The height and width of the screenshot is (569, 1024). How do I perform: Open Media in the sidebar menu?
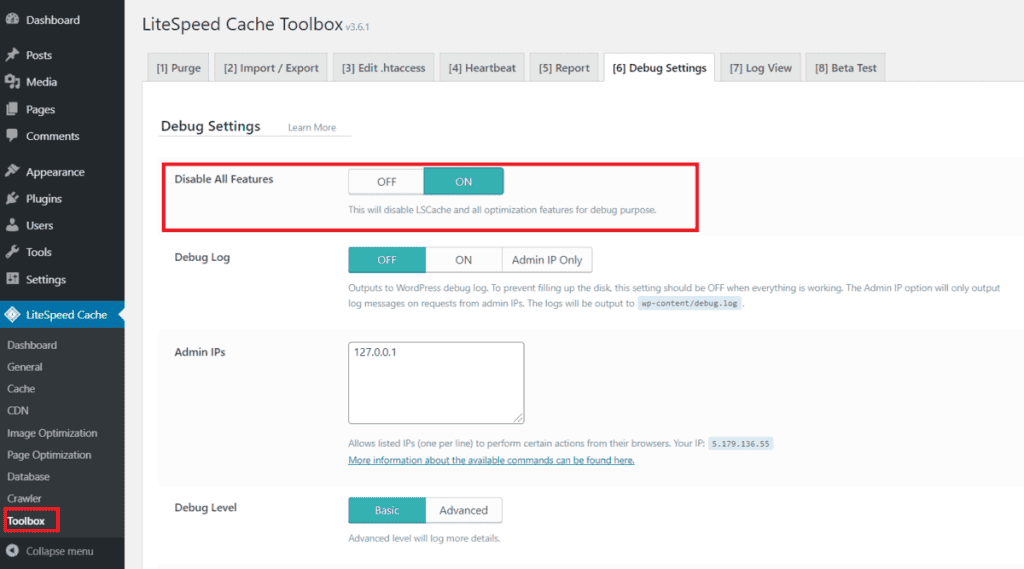click(41, 82)
